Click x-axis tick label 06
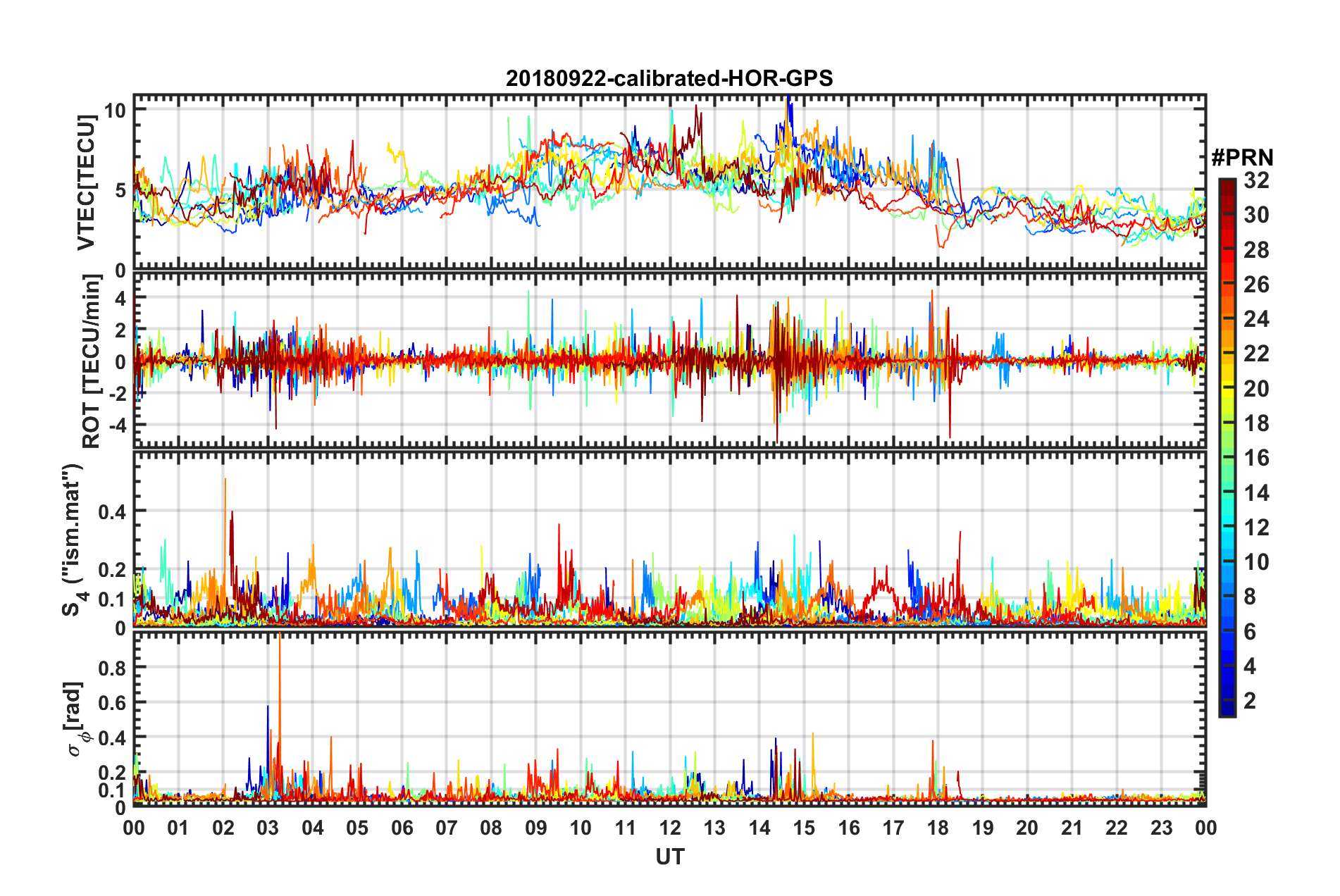This screenshot has width=1340, height=896. point(402,828)
